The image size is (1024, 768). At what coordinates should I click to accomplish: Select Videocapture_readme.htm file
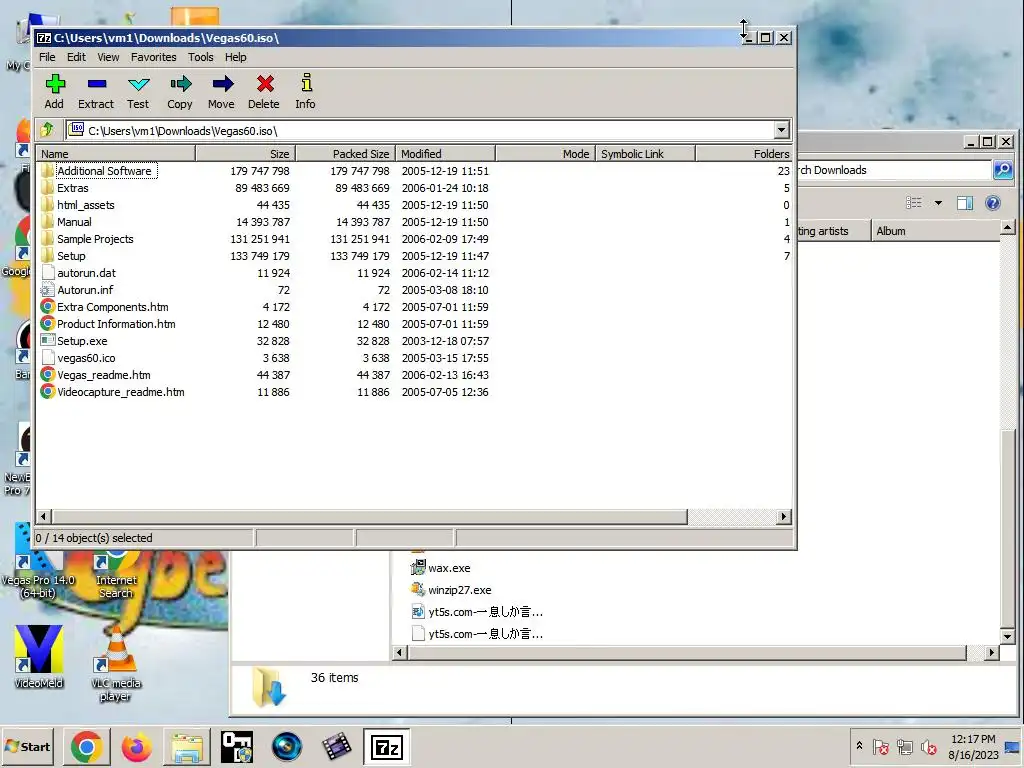pos(120,392)
